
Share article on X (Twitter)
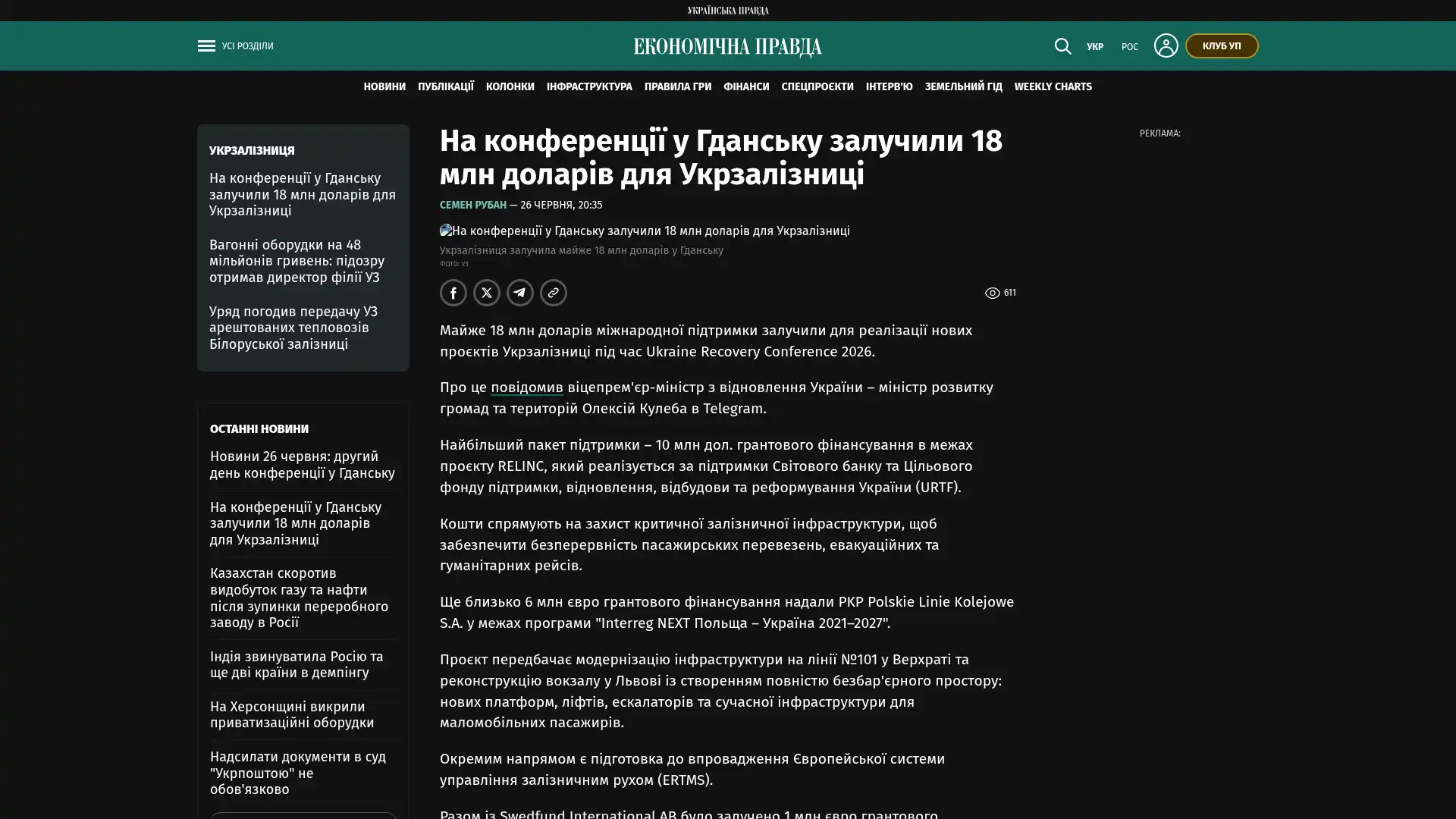tap(487, 293)
